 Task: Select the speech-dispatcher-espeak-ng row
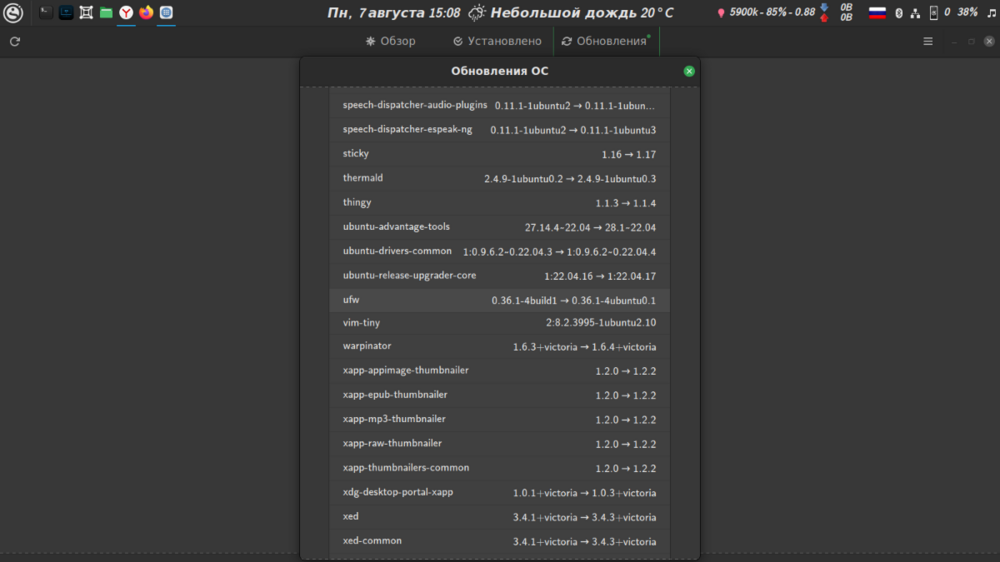pyautogui.click(x=499, y=129)
